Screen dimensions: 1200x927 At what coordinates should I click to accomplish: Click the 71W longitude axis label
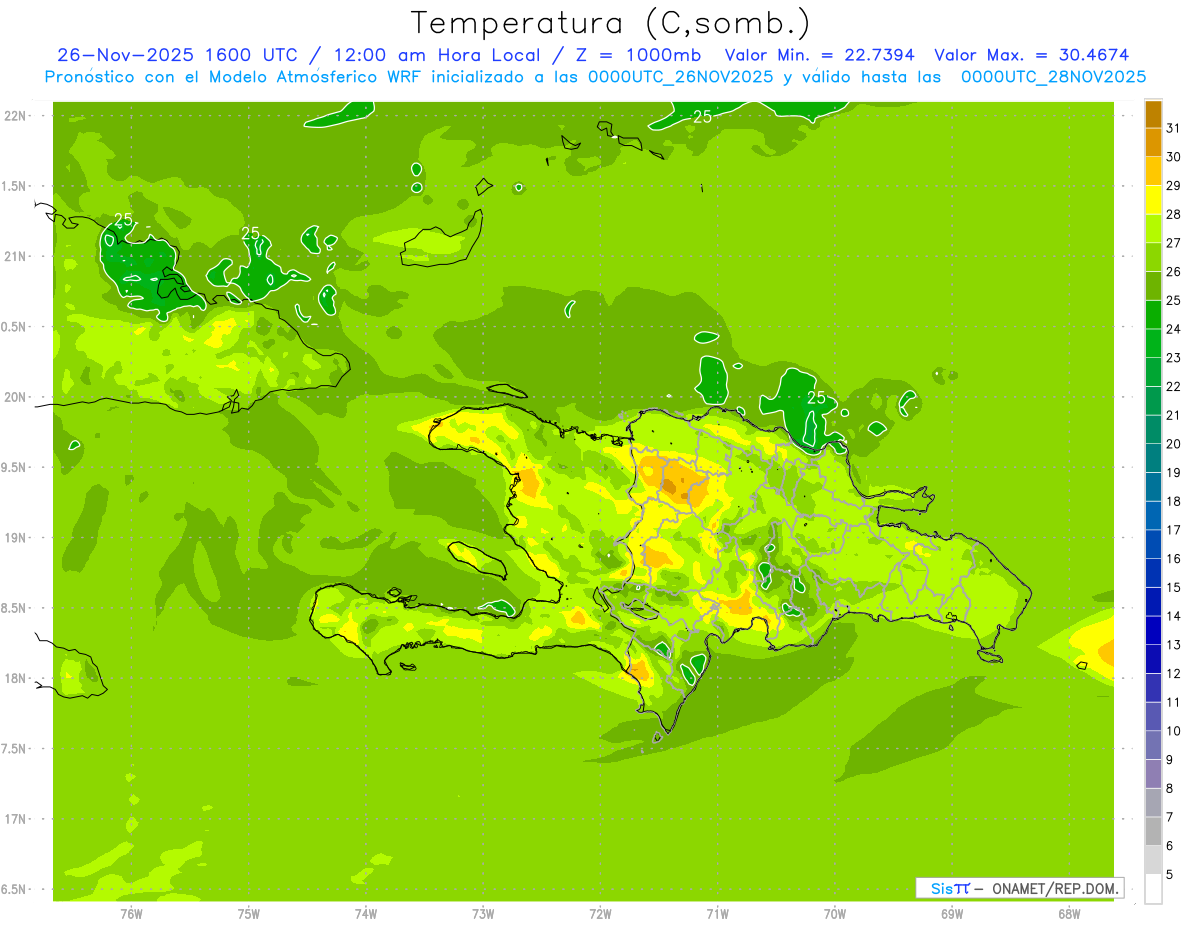[x=717, y=914]
